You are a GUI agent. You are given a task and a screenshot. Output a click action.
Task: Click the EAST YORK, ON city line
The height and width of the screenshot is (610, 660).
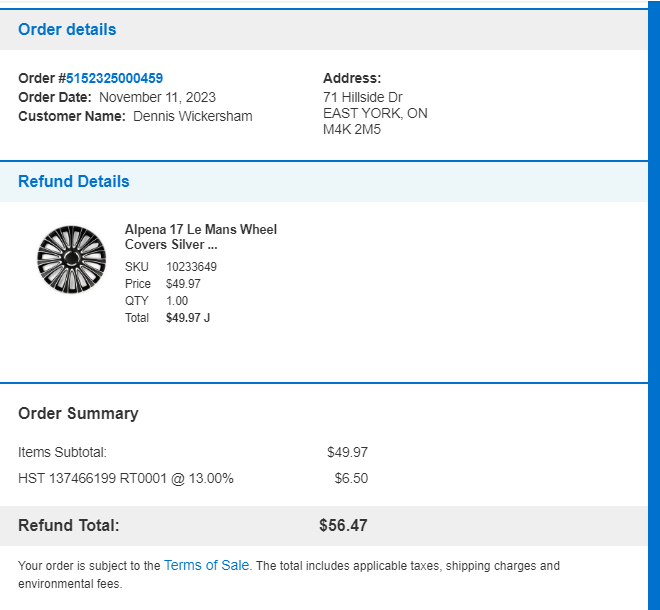click(x=375, y=113)
